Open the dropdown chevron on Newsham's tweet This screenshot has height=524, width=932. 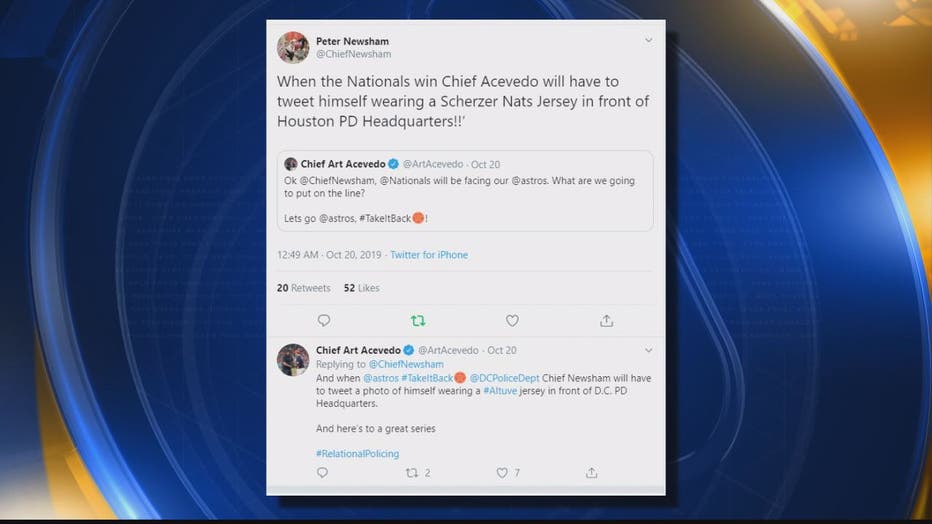click(648, 40)
